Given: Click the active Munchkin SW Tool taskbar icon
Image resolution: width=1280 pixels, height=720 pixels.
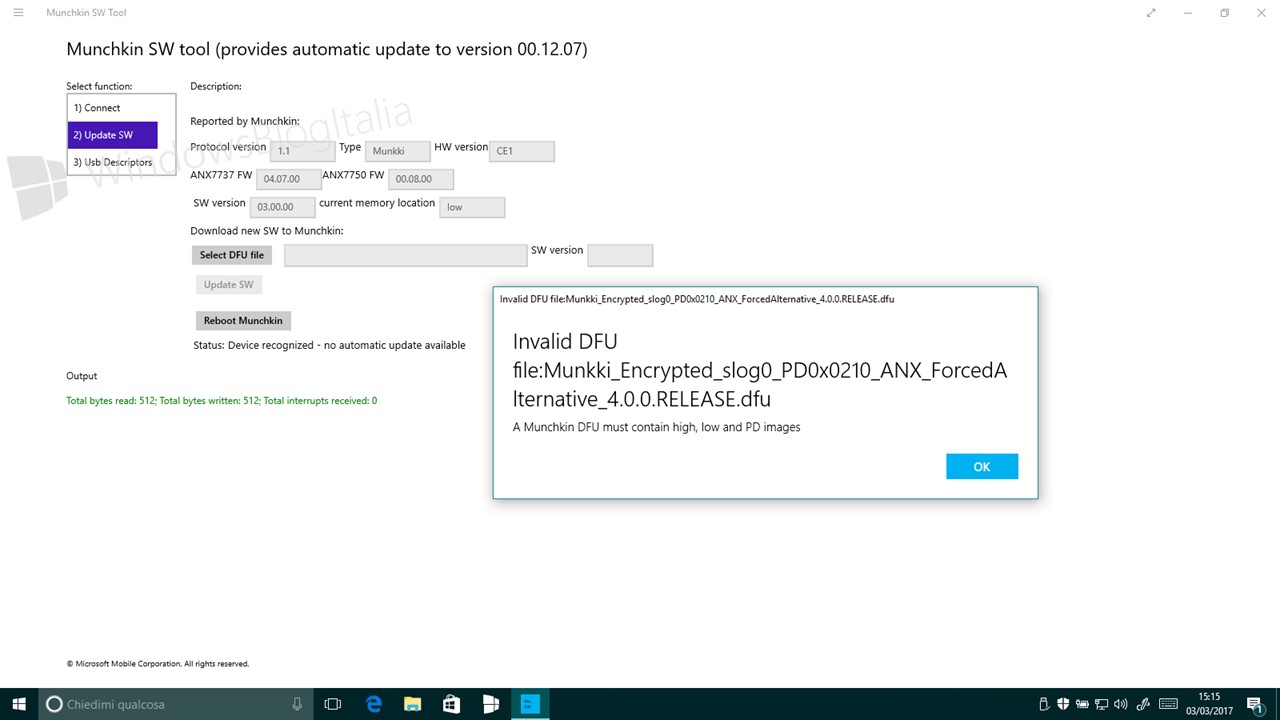Looking at the screenshot, I should 530,704.
